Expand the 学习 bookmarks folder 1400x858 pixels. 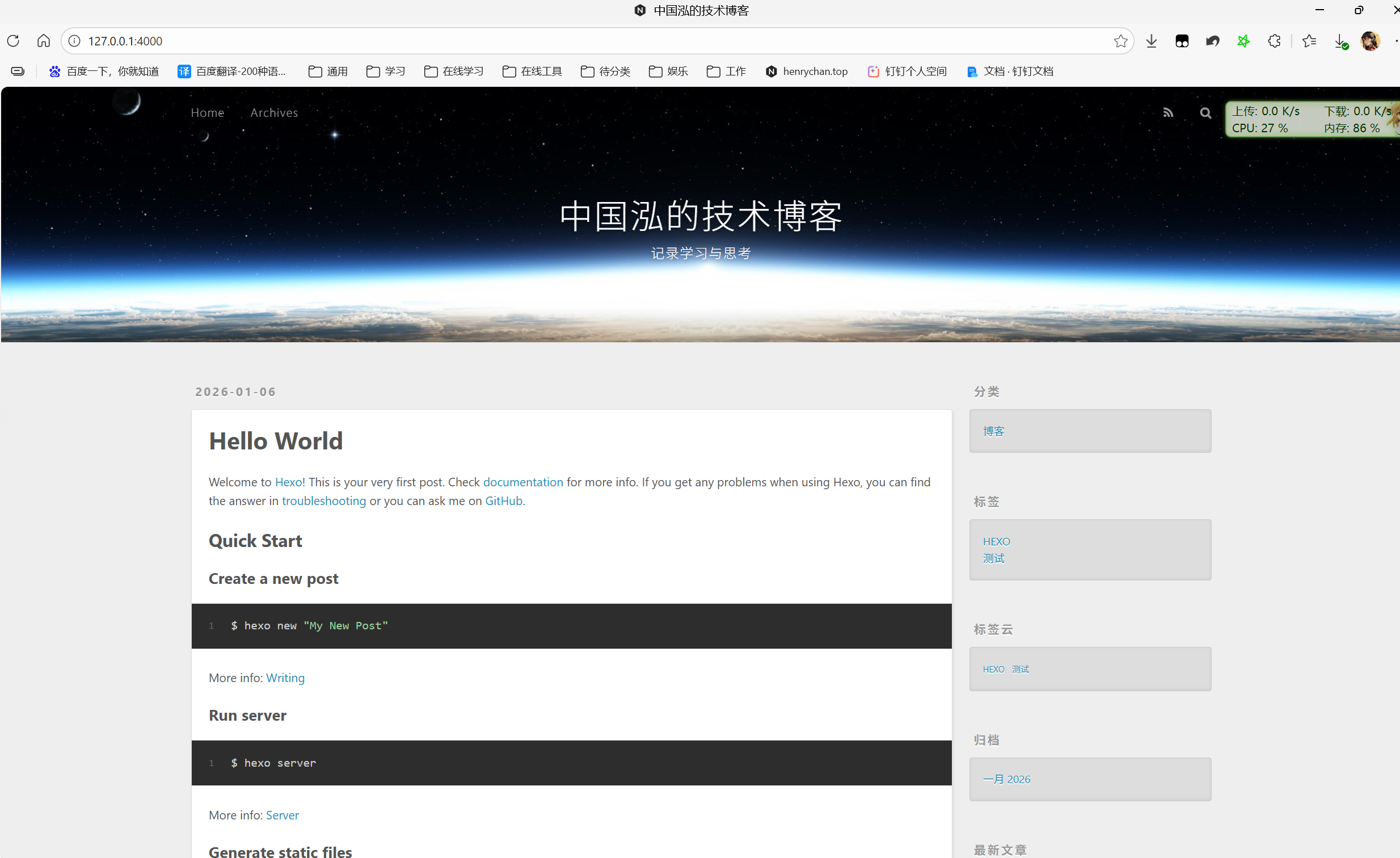click(x=385, y=71)
